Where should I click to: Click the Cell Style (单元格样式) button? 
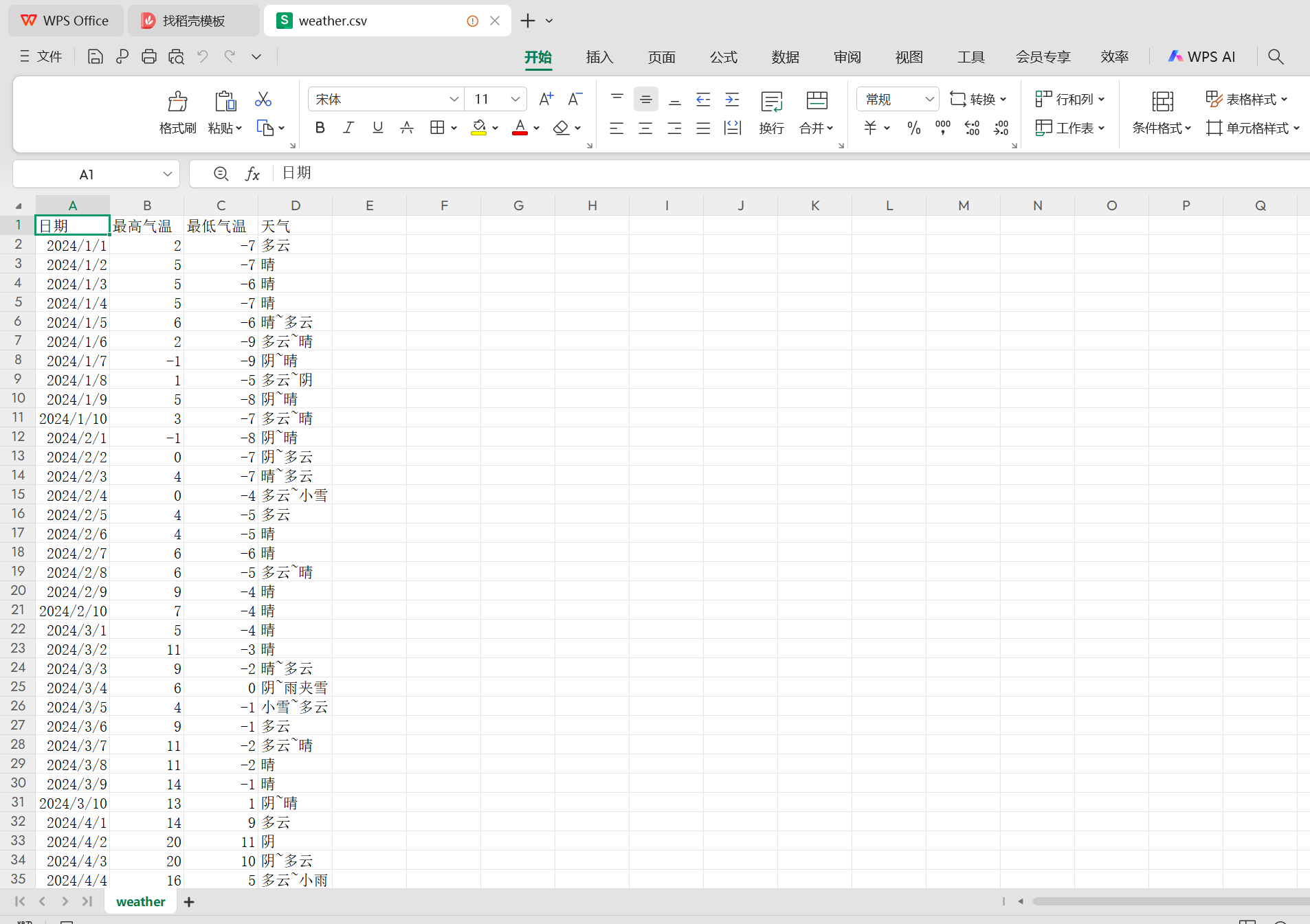point(1253,128)
